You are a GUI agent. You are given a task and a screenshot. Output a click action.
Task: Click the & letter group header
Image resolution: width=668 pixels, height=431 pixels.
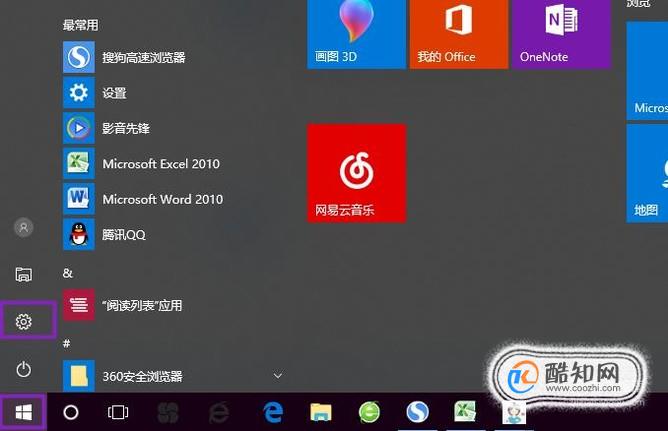pyautogui.click(x=68, y=273)
